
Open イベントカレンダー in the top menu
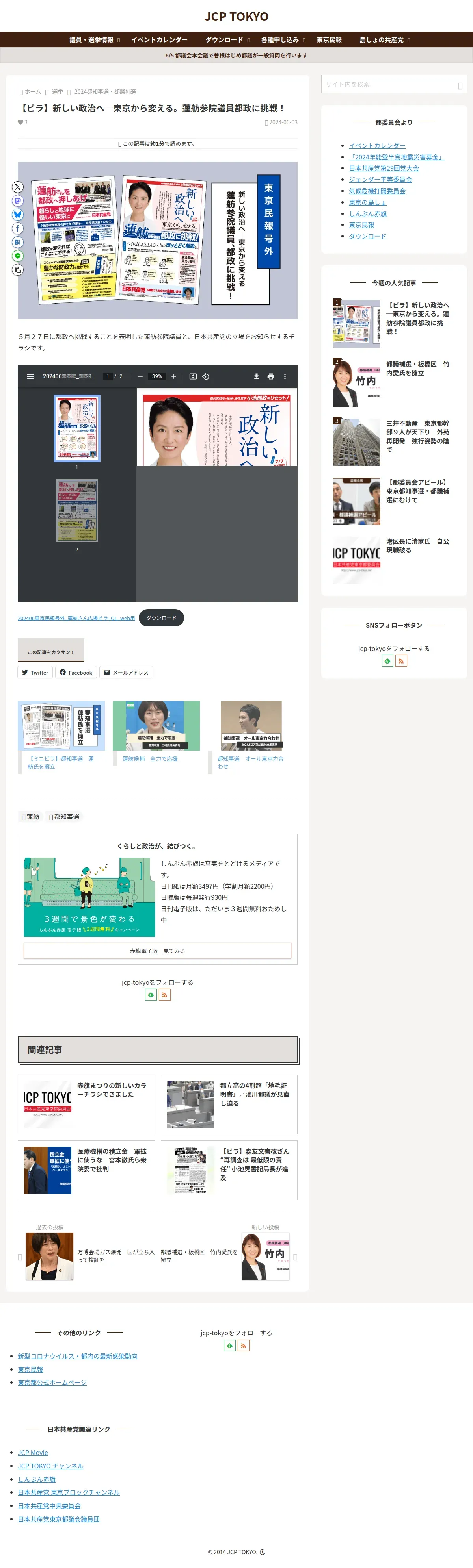pos(159,39)
